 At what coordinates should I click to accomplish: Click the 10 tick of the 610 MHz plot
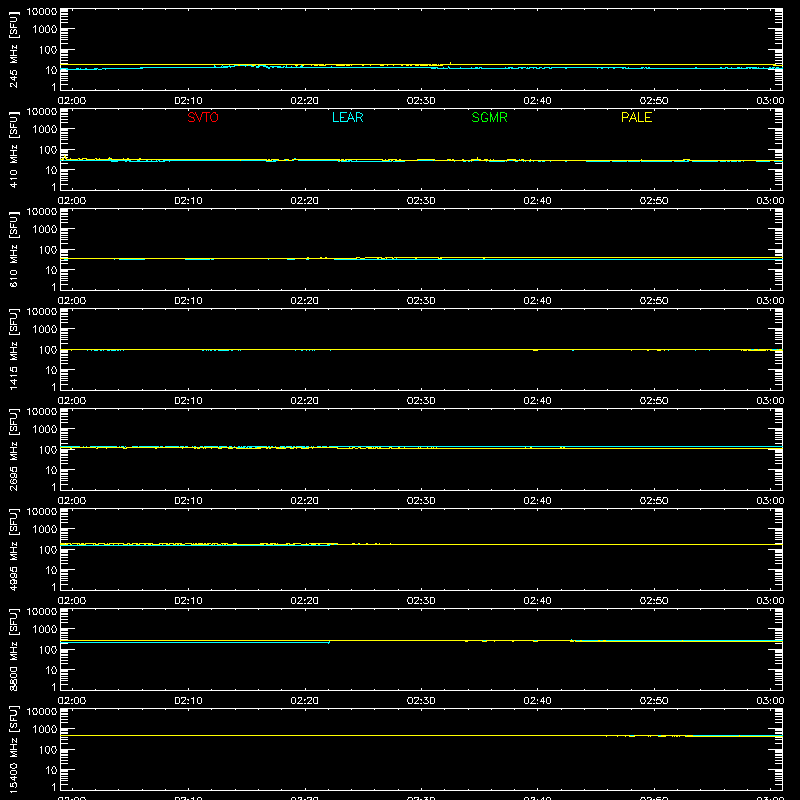tap(51, 270)
